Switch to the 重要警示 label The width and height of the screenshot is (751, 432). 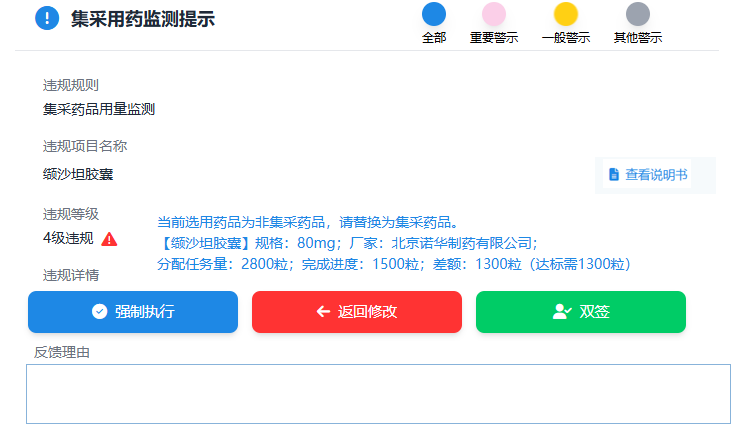(494, 38)
